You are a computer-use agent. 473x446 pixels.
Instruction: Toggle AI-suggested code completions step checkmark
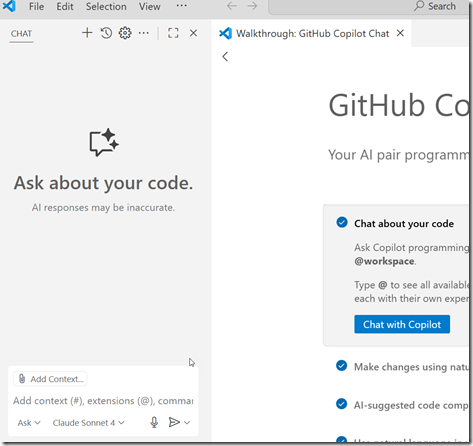point(342,404)
